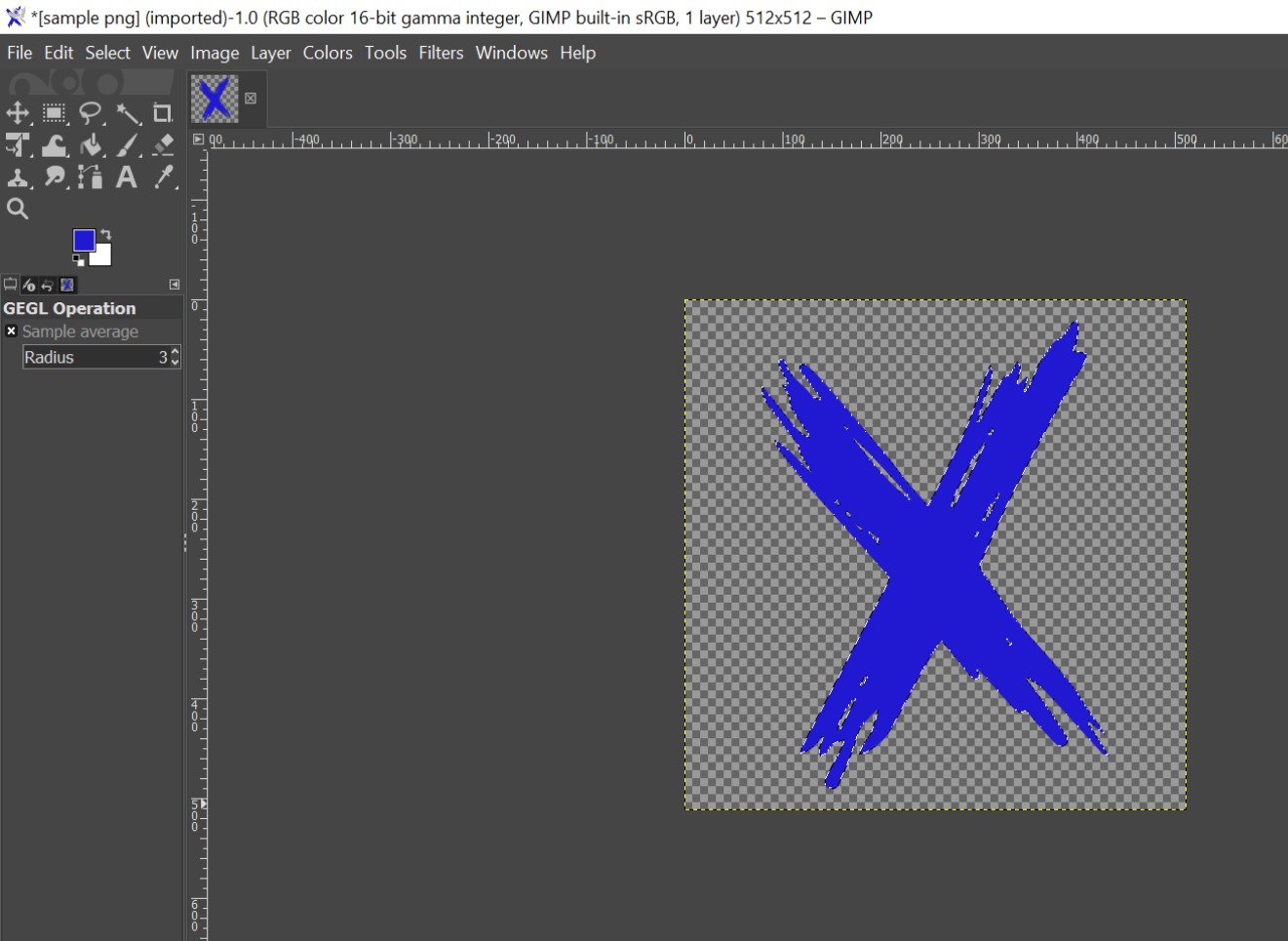This screenshot has height=941, width=1288.
Task: Open the Windows menu
Action: pyautogui.click(x=511, y=53)
